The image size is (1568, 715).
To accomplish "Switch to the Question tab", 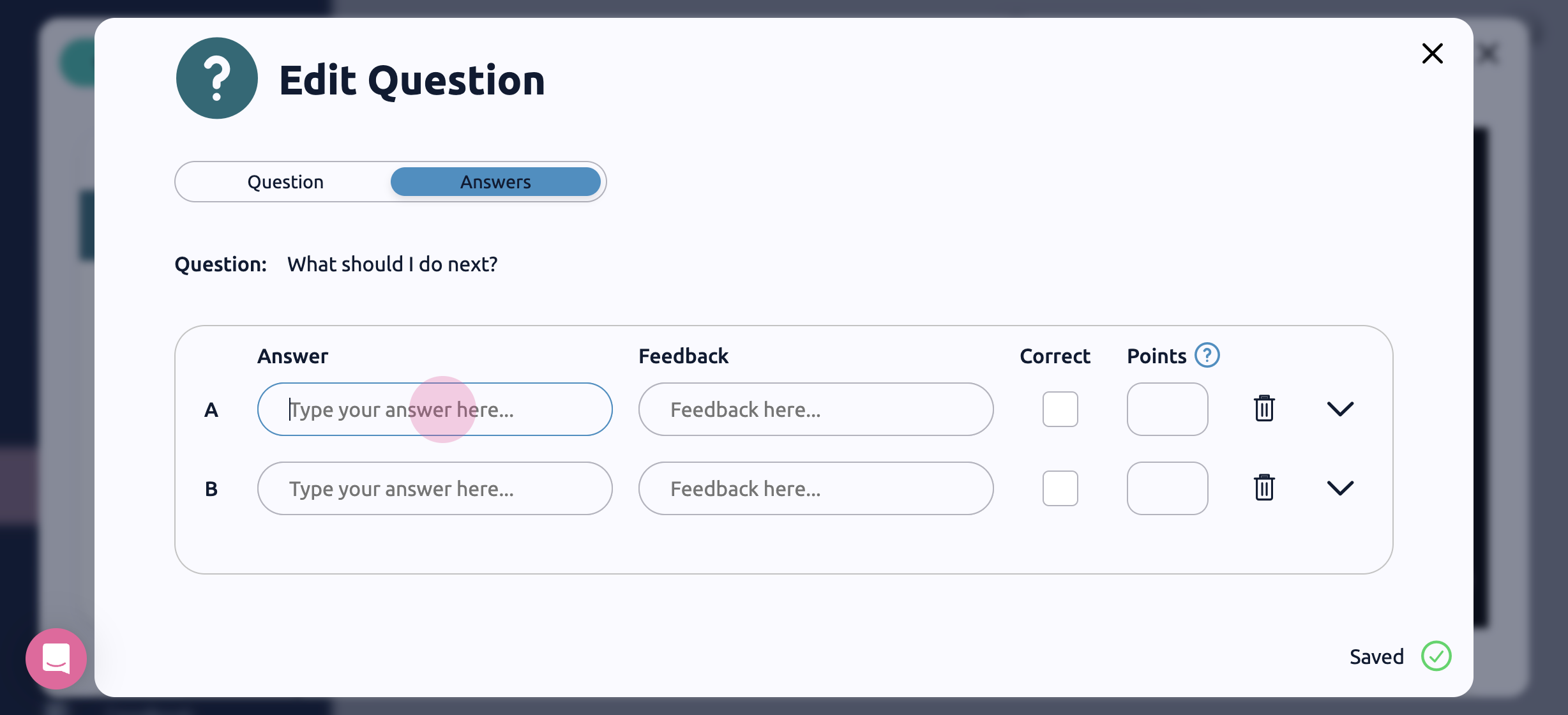I will click(x=285, y=182).
